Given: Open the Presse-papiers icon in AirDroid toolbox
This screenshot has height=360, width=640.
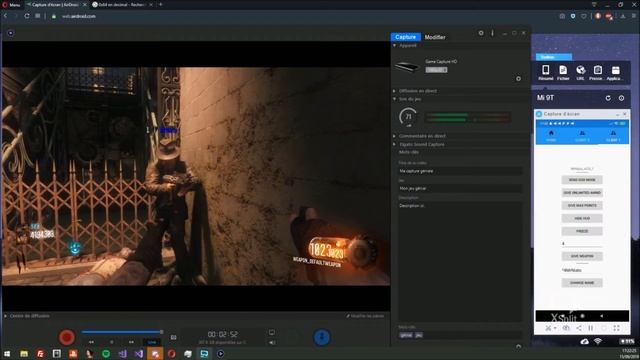Looking at the screenshot, I should click(x=598, y=73).
